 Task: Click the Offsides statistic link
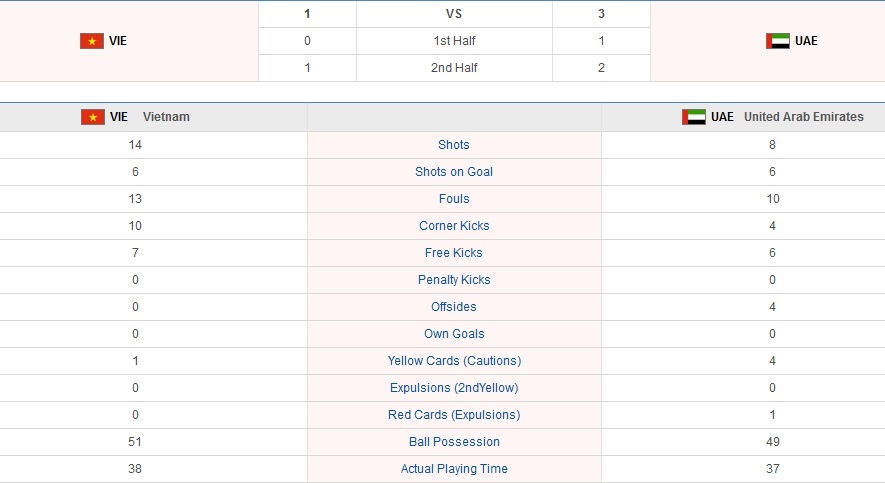click(454, 307)
